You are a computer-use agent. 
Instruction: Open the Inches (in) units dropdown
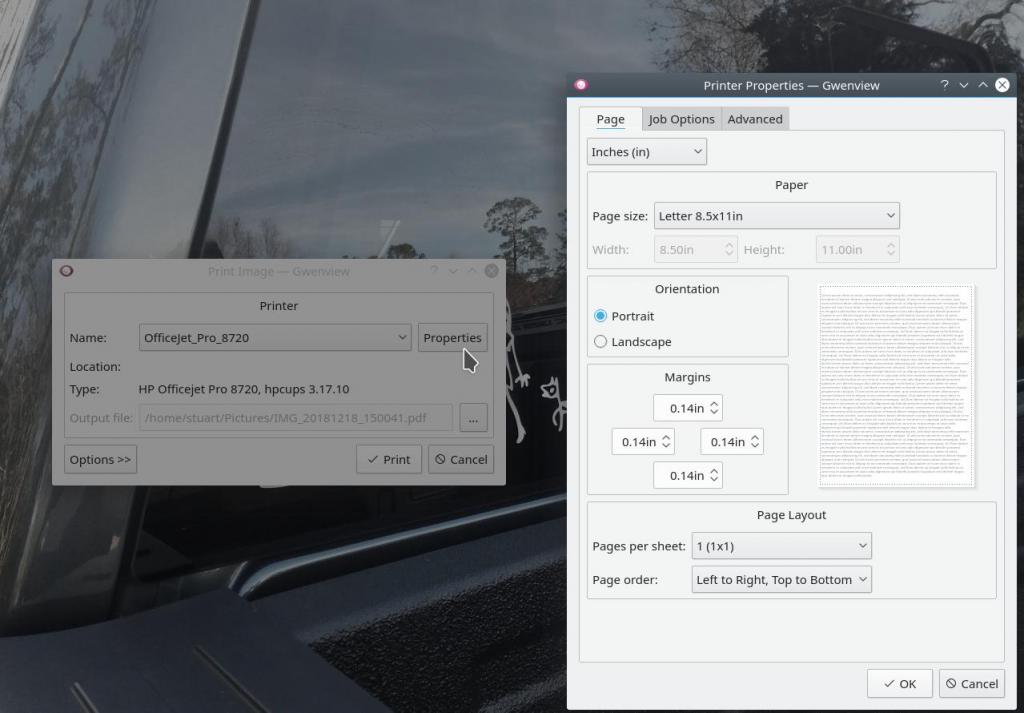tap(646, 152)
